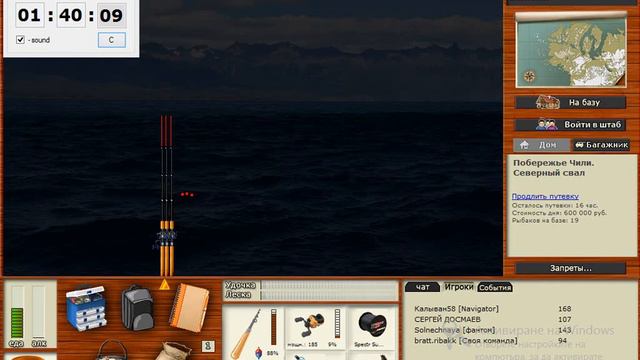Click the standing fishing rods

click(167, 195)
